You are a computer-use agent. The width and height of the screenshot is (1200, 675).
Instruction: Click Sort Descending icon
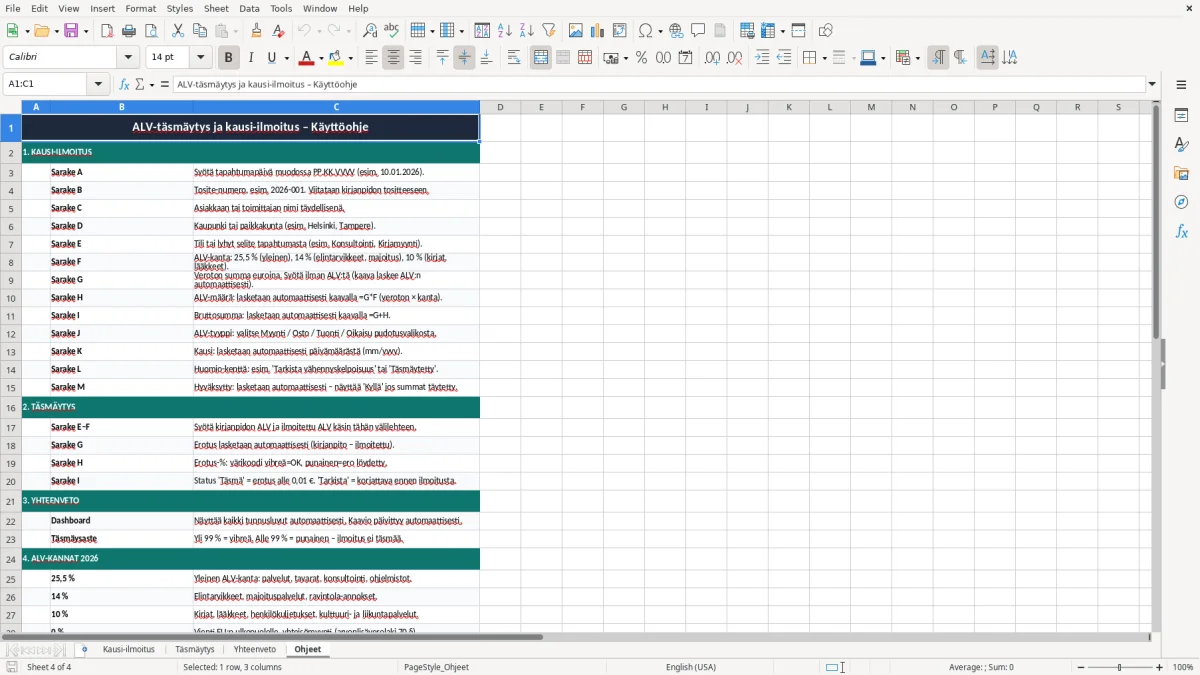(x=526, y=31)
